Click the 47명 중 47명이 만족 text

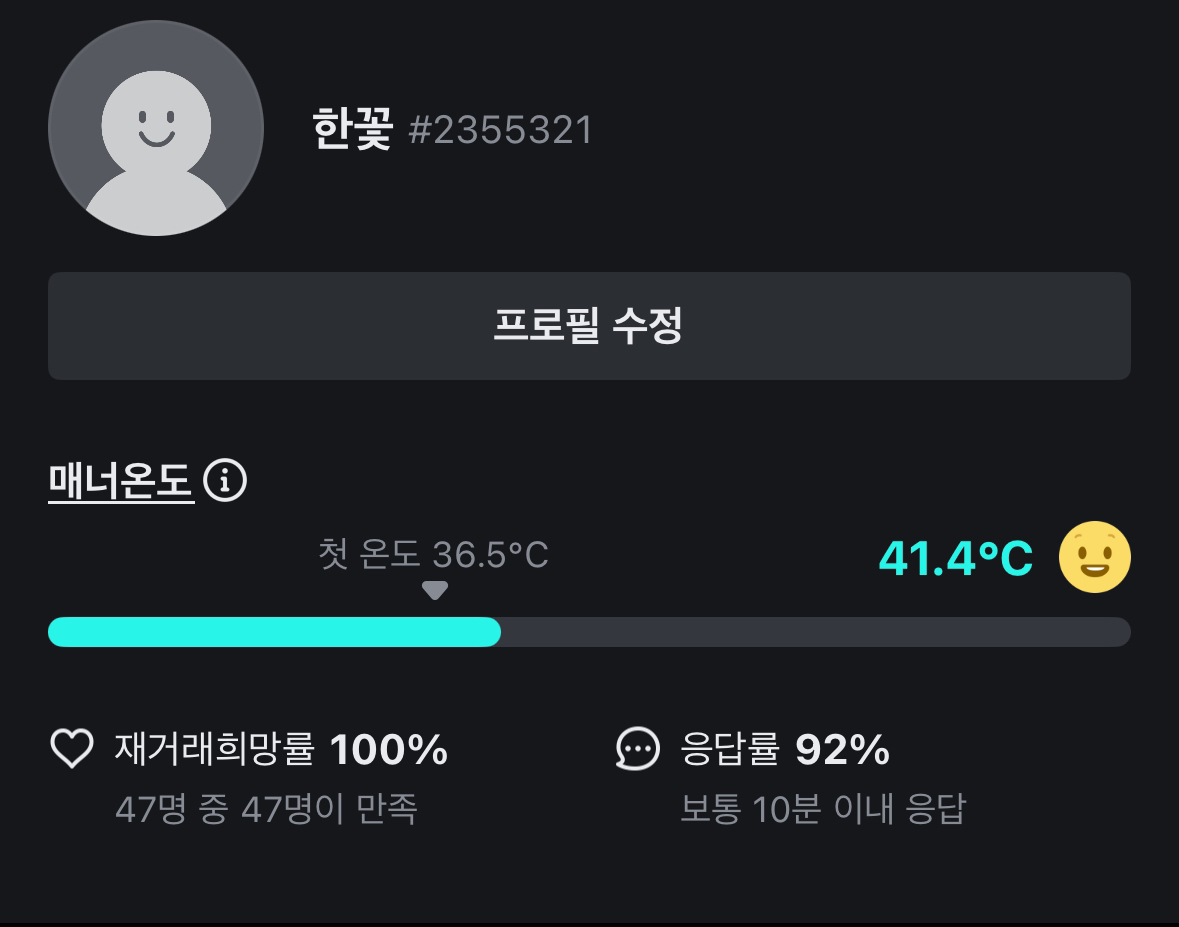pos(266,809)
